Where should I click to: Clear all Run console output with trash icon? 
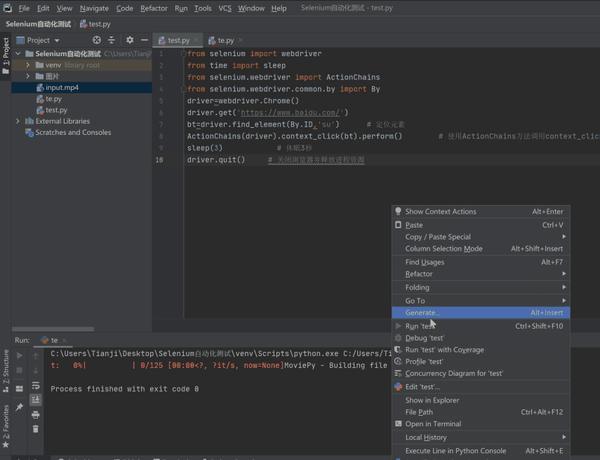click(x=36, y=427)
